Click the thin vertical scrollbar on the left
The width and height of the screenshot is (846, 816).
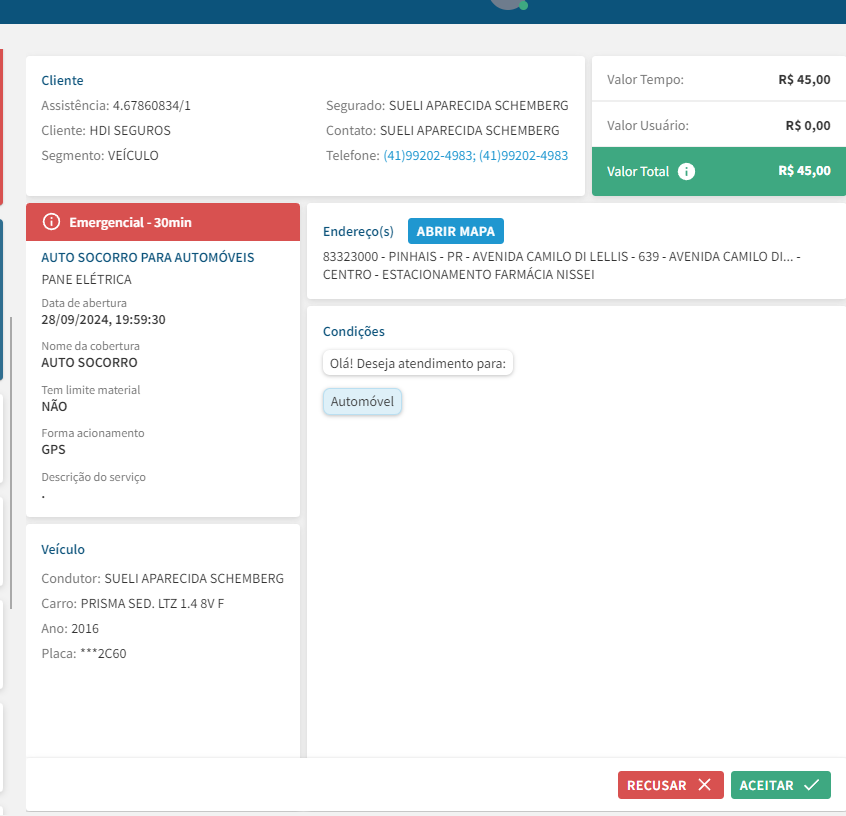[11, 460]
